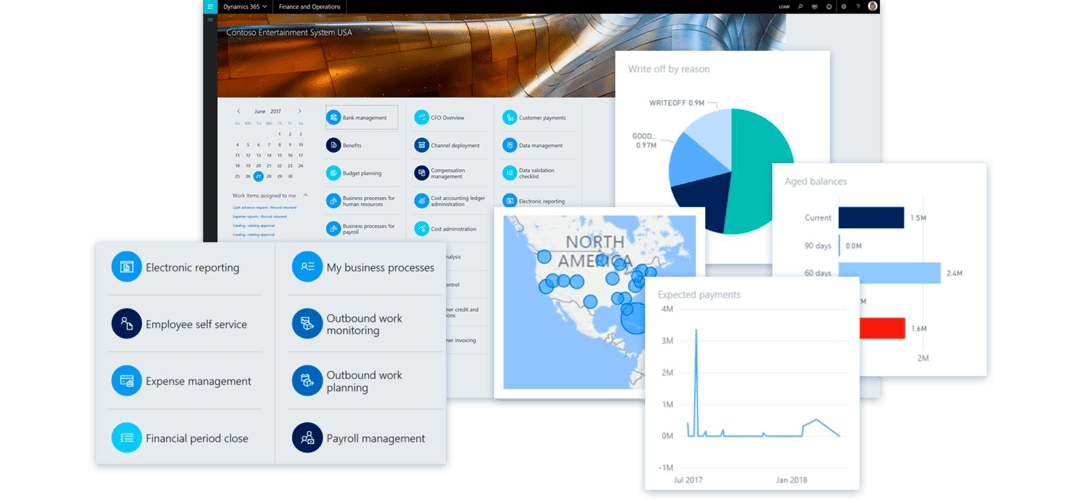Open Cost accounting ledger administration tile
1083x500 pixels.
pos(450,201)
